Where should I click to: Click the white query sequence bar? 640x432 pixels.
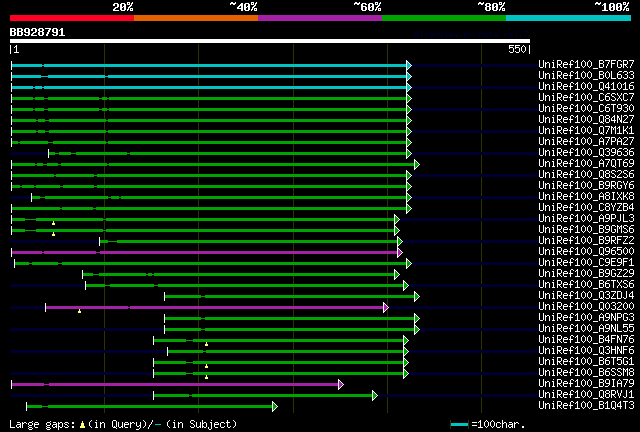pyautogui.click(x=270, y=41)
